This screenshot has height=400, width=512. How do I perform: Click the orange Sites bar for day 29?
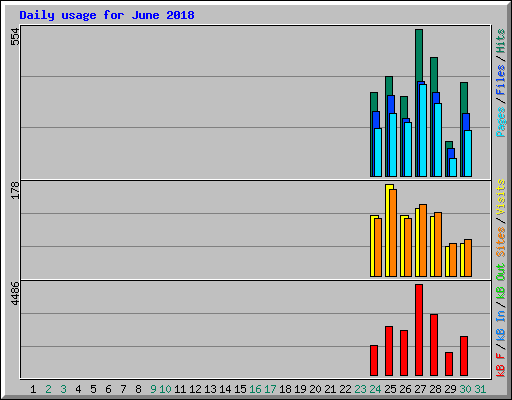point(453,260)
